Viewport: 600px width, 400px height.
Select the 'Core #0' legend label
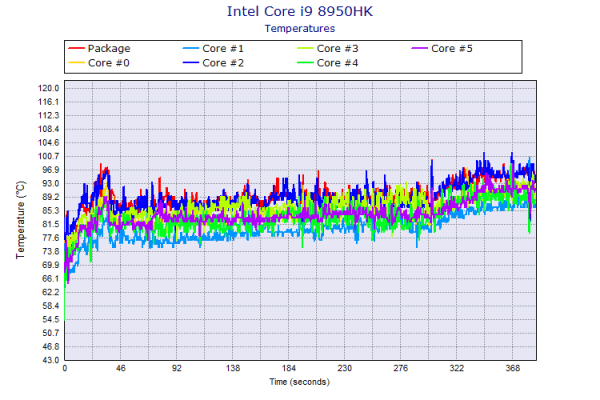tap(109, 63)
